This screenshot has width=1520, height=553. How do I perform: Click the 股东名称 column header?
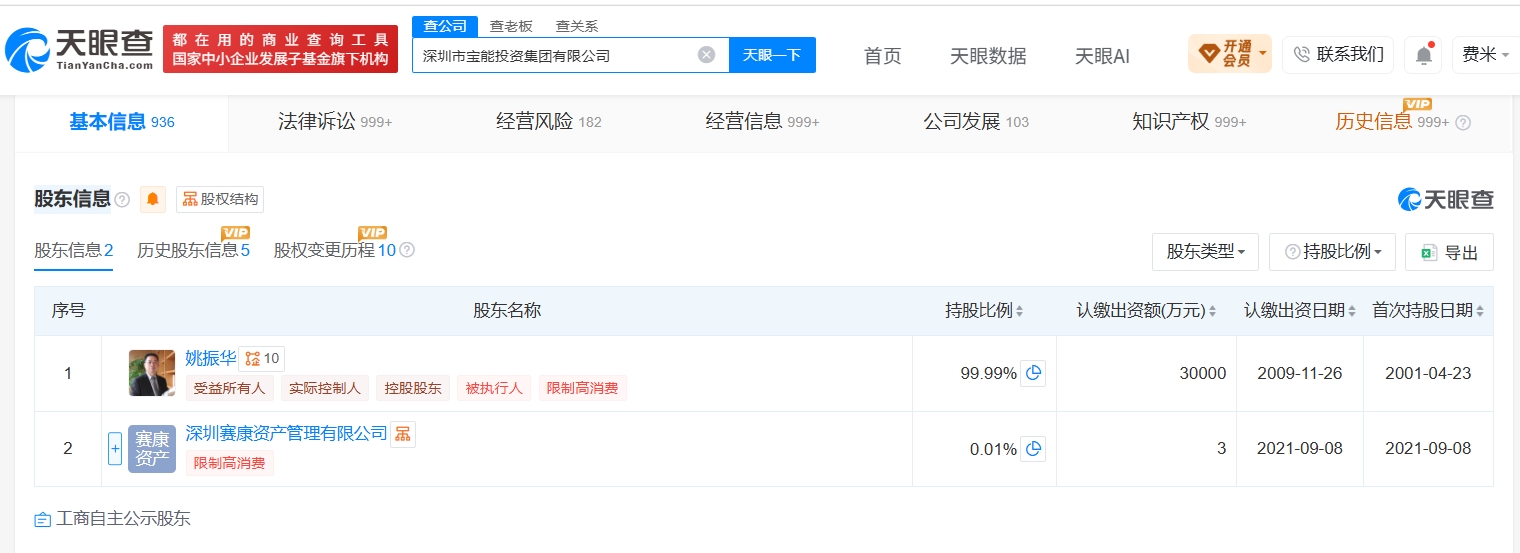tap(507, 311)
